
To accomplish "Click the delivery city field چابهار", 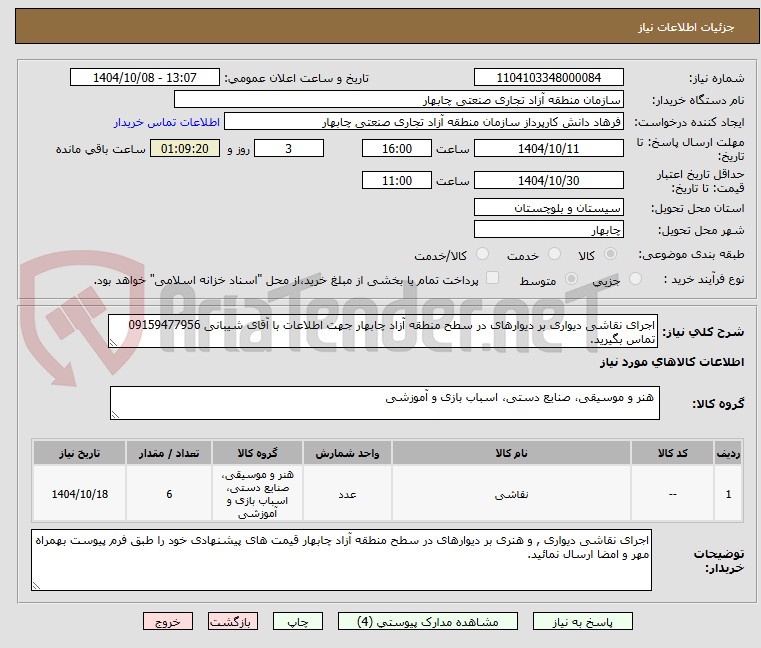I will tap(548, 229).
